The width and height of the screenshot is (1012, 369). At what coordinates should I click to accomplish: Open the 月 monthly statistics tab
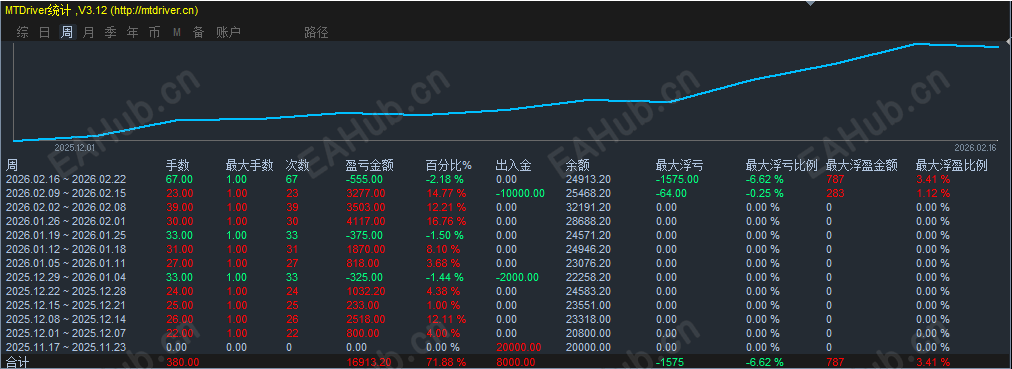(x=88, y=32)
